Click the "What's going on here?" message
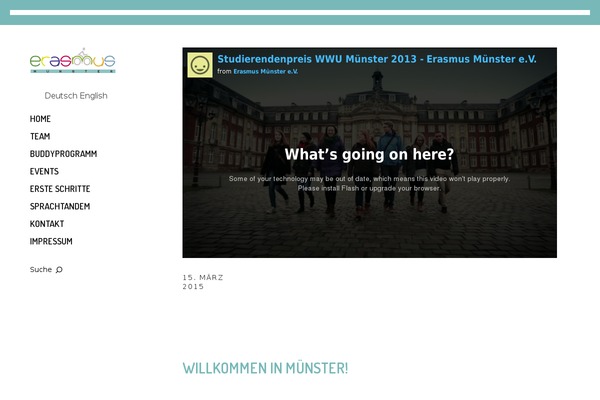Screen dimensions: 600x400 pyautogui.click(x=369, y=155)
